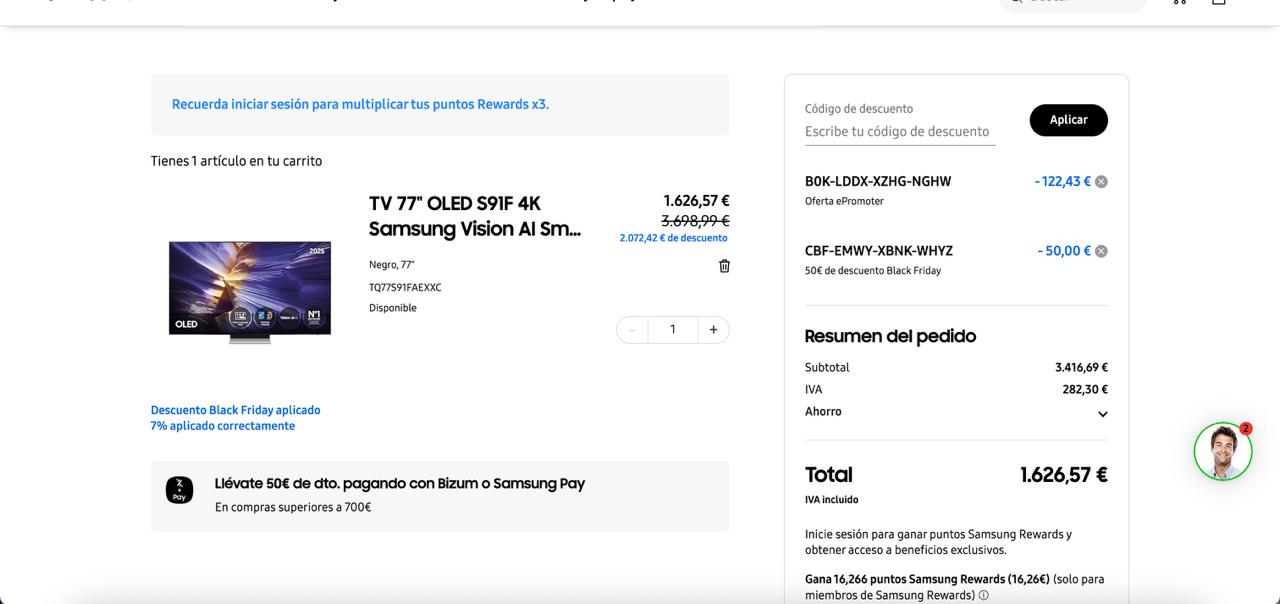The width and height of the screenshot is (1280, 604).
Task: Click the 50€ Bizum promo banner heading
Action: click(399, 484)
